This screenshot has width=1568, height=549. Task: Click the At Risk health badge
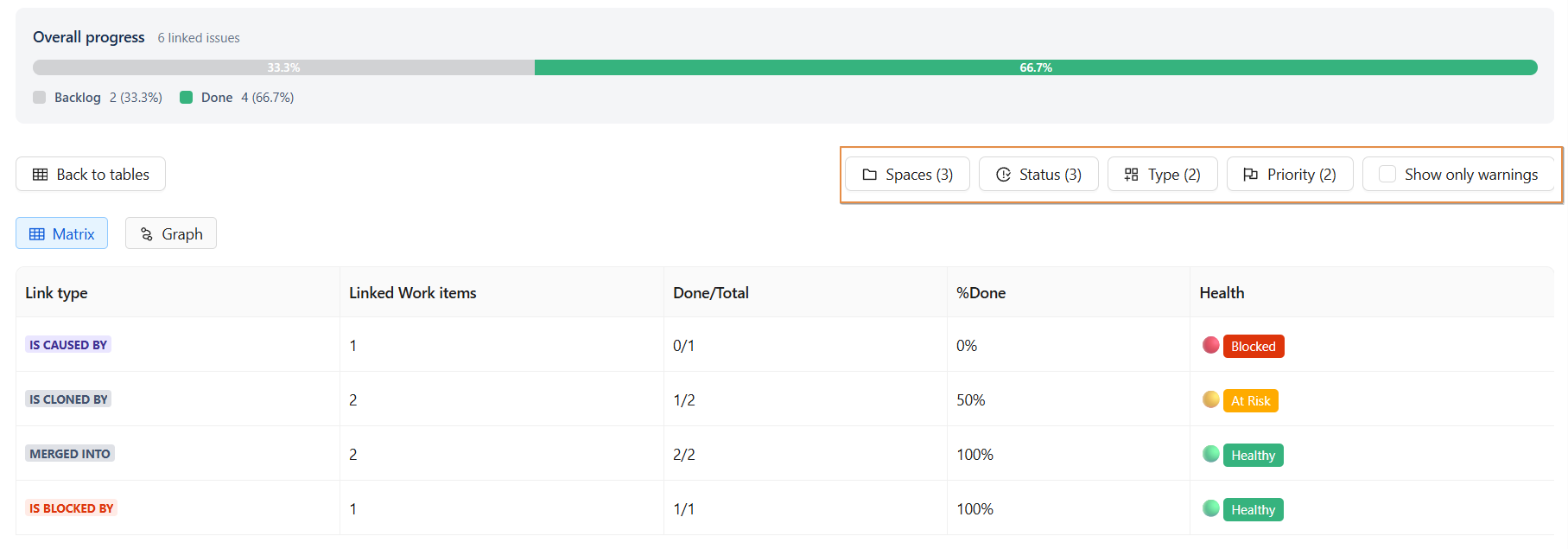click(x=1250, y=401)
